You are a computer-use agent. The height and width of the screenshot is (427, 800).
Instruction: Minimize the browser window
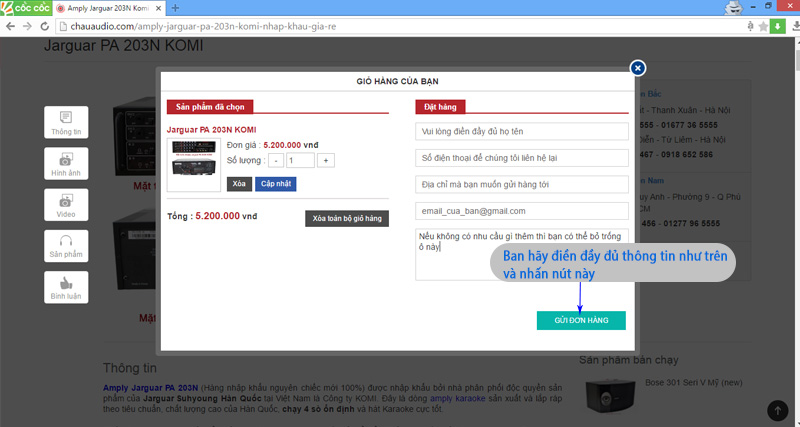pos(753,6)
